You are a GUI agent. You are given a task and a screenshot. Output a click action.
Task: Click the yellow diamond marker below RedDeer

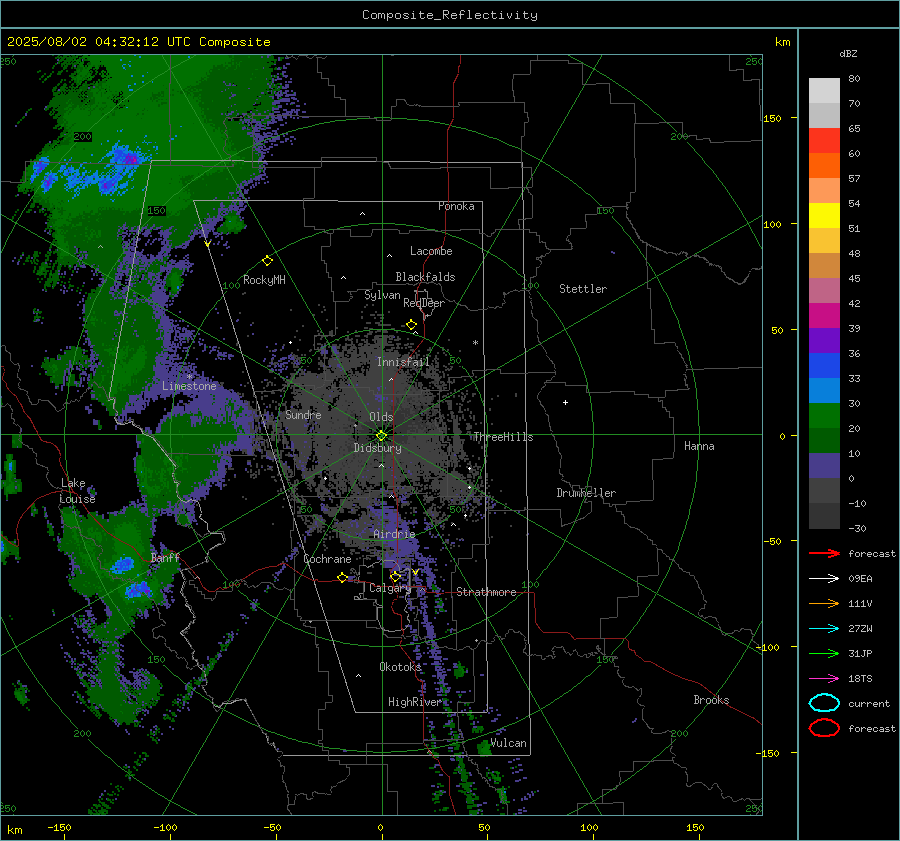411,325
